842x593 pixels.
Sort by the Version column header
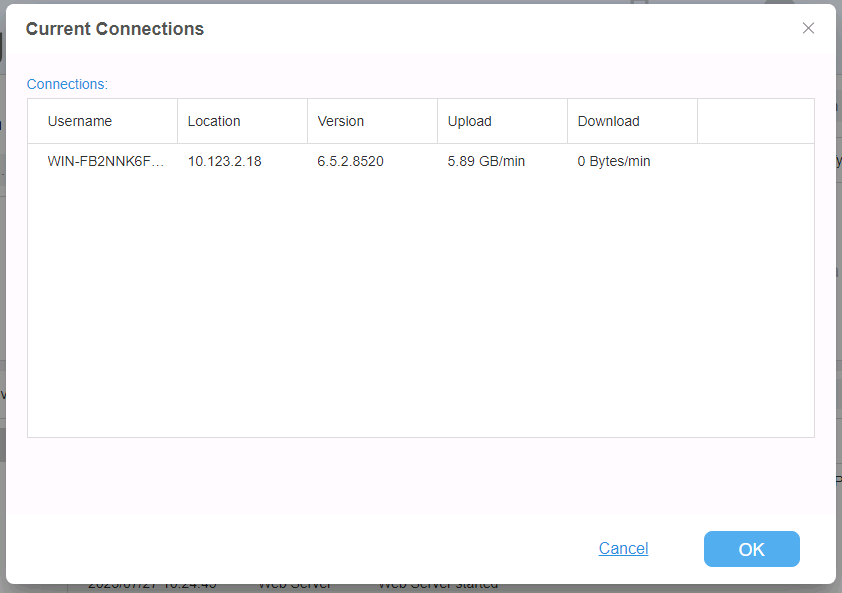(x=341, y=121)
